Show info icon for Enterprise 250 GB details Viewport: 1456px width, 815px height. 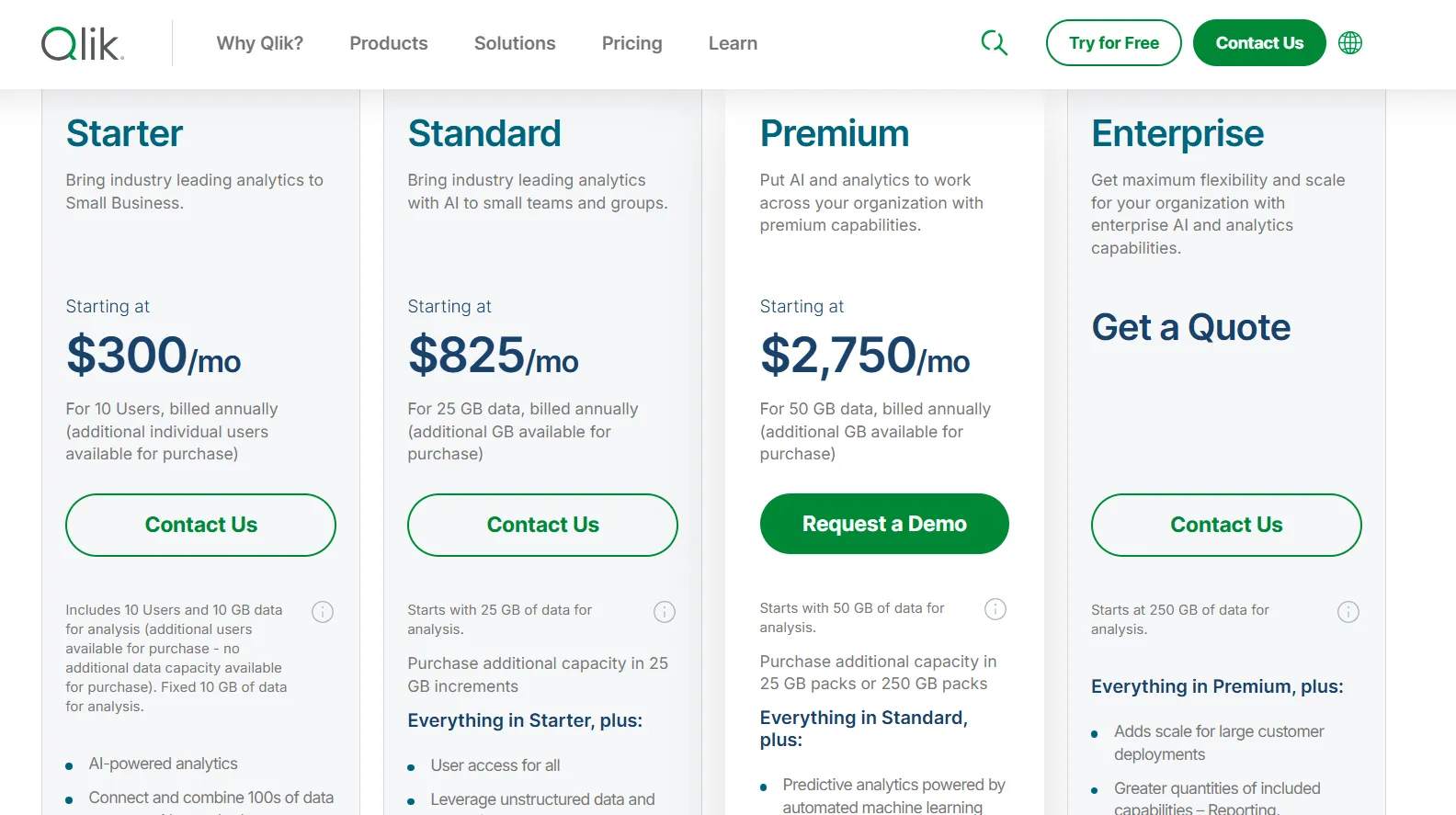(x=1348, y=612)
